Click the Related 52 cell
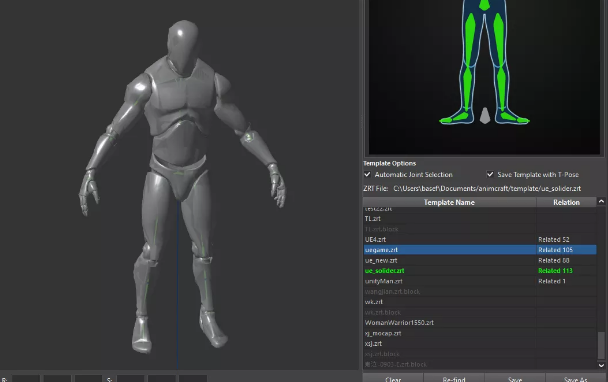This screenshot has height=382, width=608. (566, 240)
